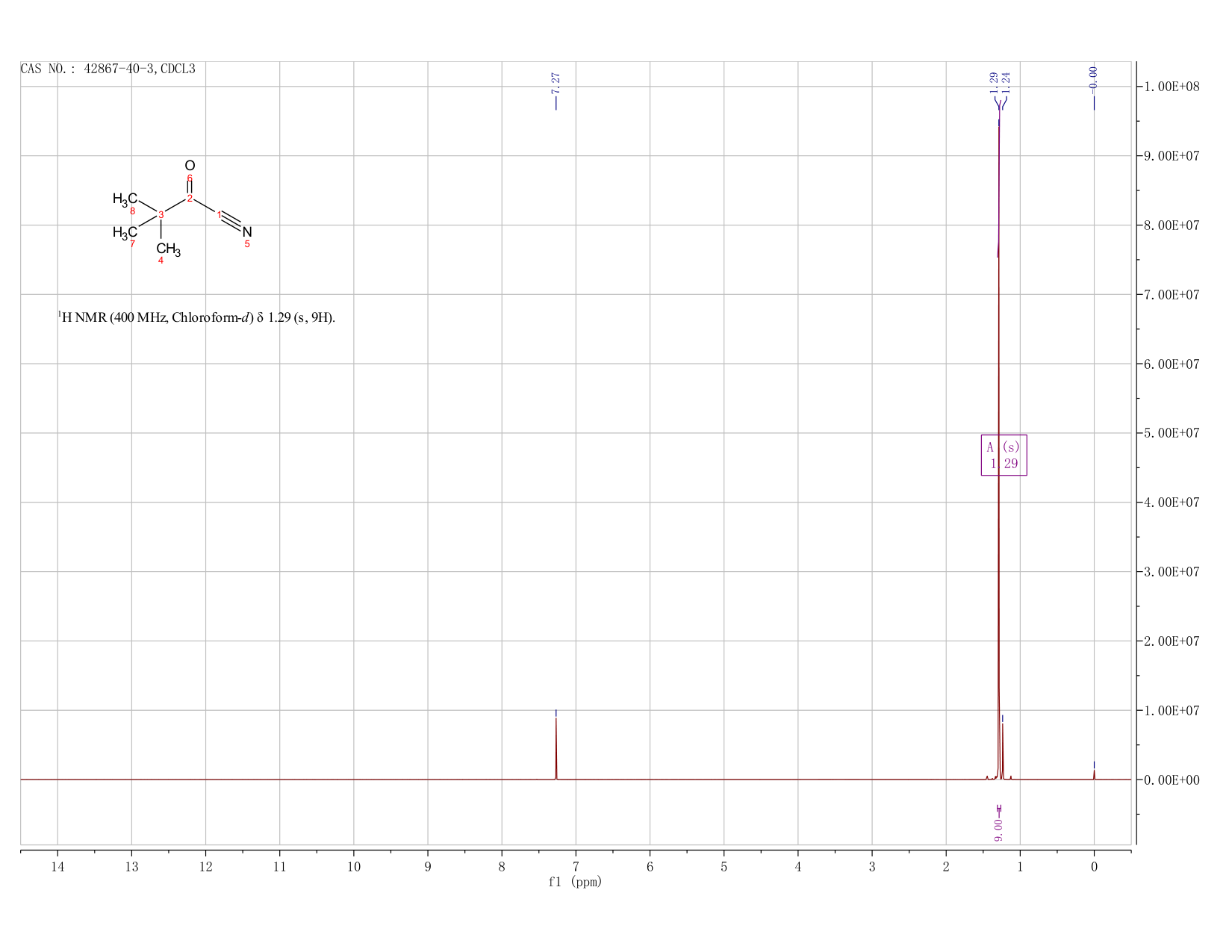1232x952 pixels.
Task: Click the chloroform solvent peak at 7.27
Action: click(556, 747)
